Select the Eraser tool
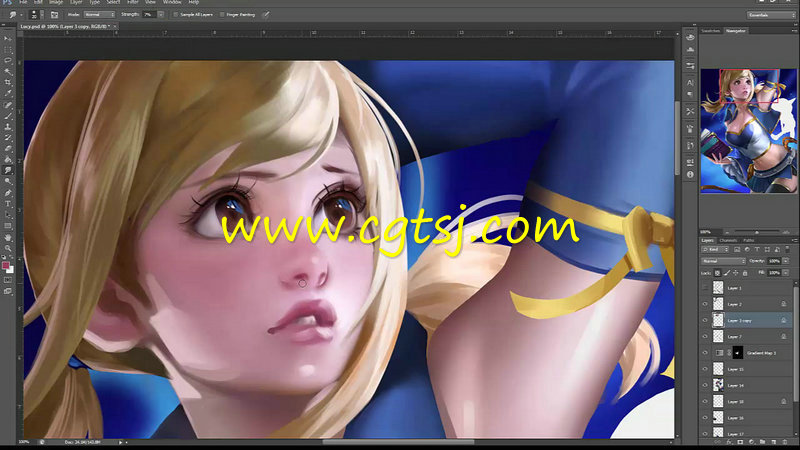800x450 pixels. click(x=8, y=148)
